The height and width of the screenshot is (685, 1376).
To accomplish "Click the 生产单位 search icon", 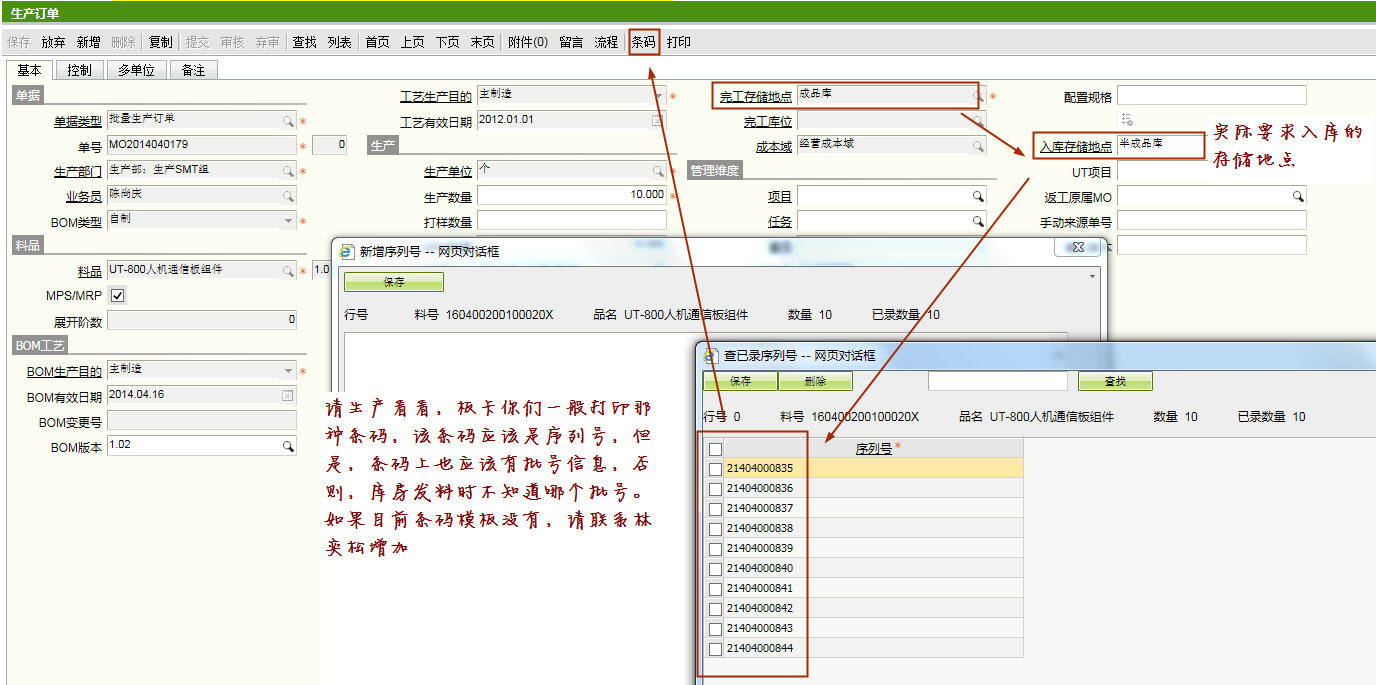I will point(658,171).
